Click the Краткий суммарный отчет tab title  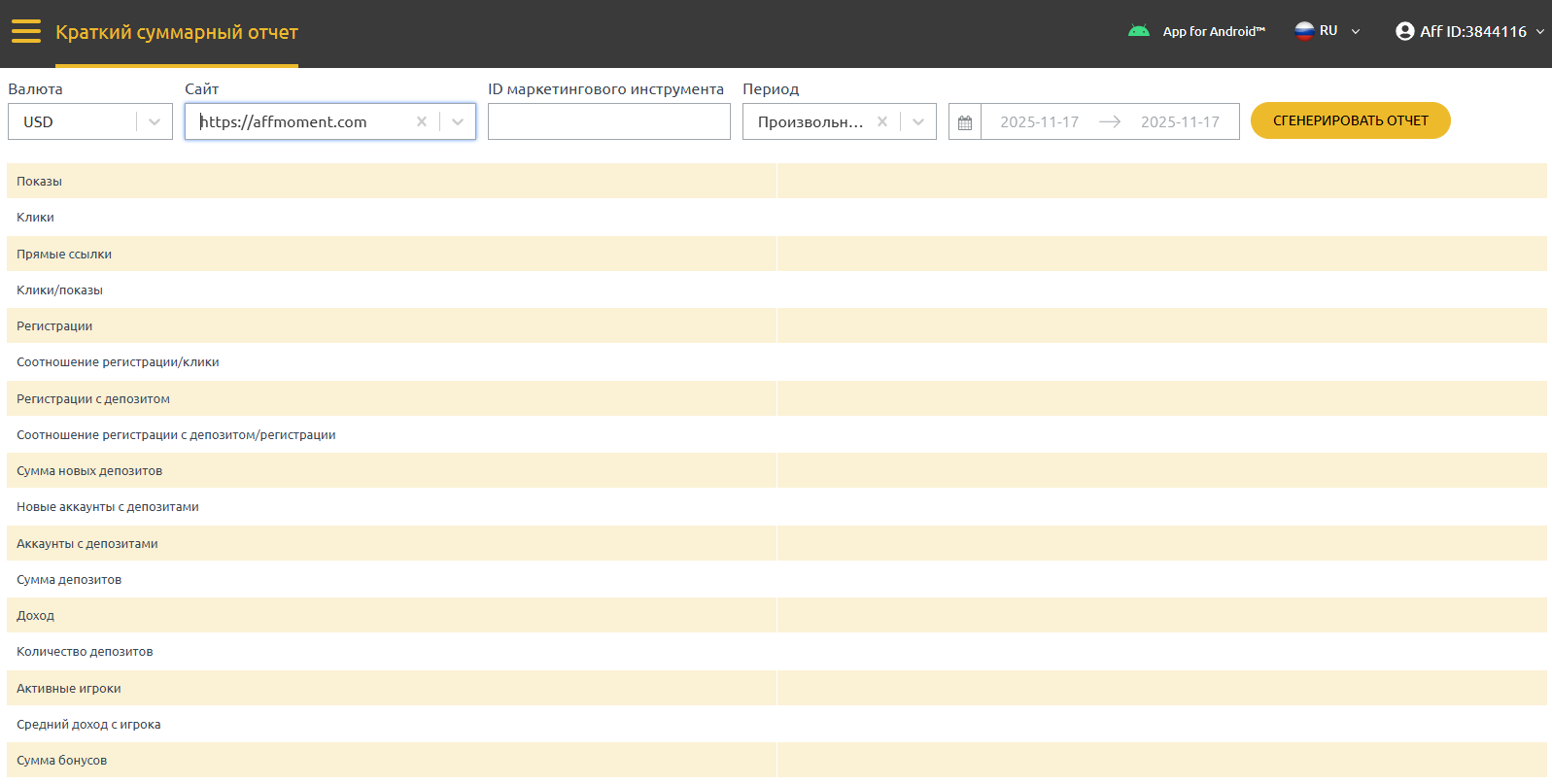click(x=177, y=32)
